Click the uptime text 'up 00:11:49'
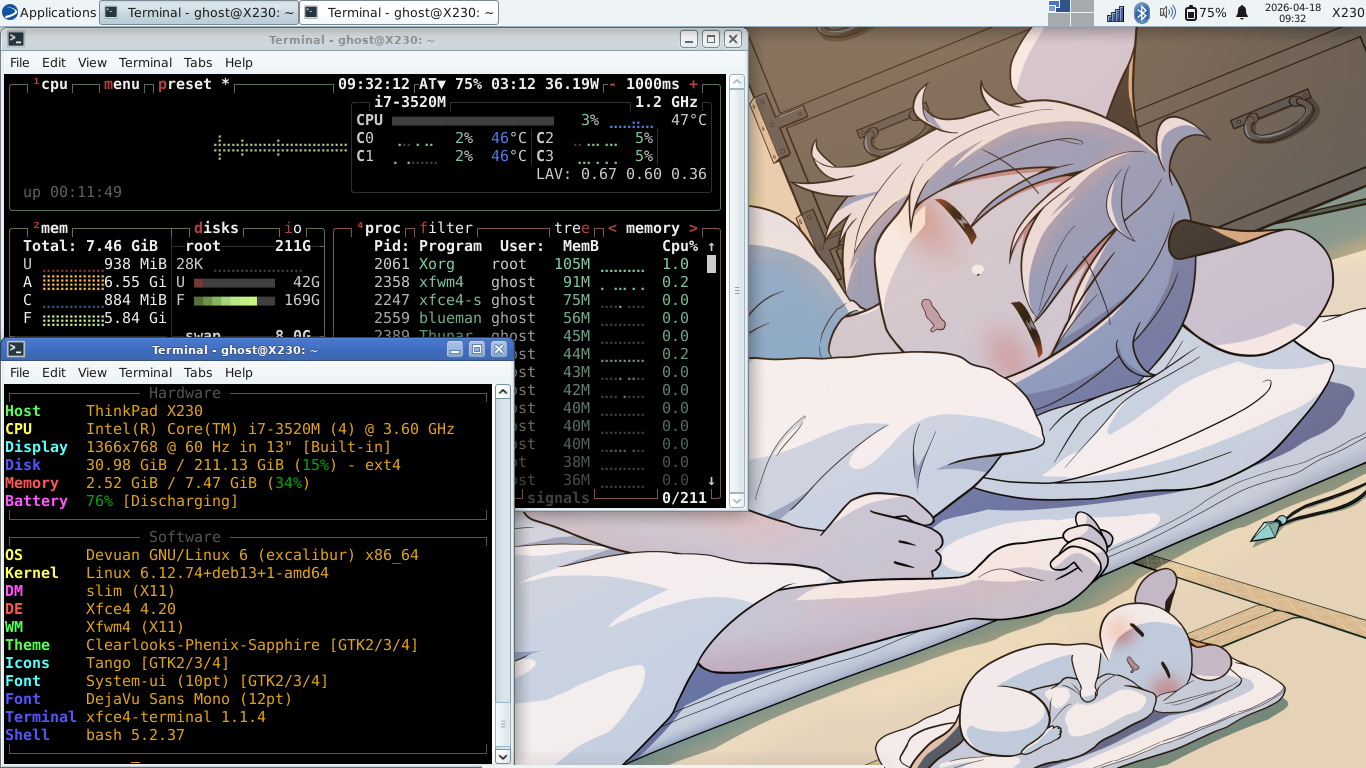The image size is (1366, 768). click(x=73, y=192)
